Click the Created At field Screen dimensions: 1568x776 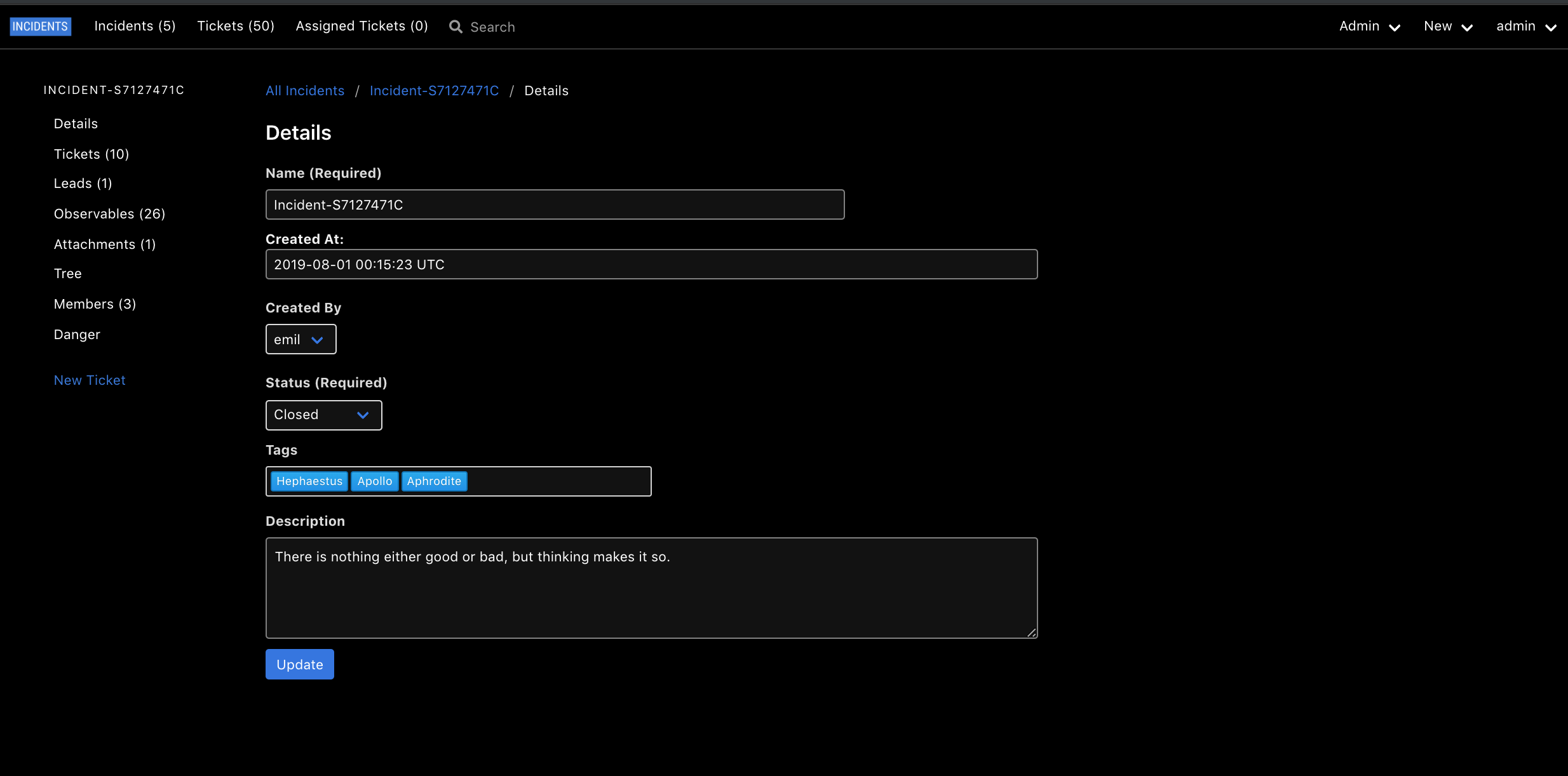651,264
